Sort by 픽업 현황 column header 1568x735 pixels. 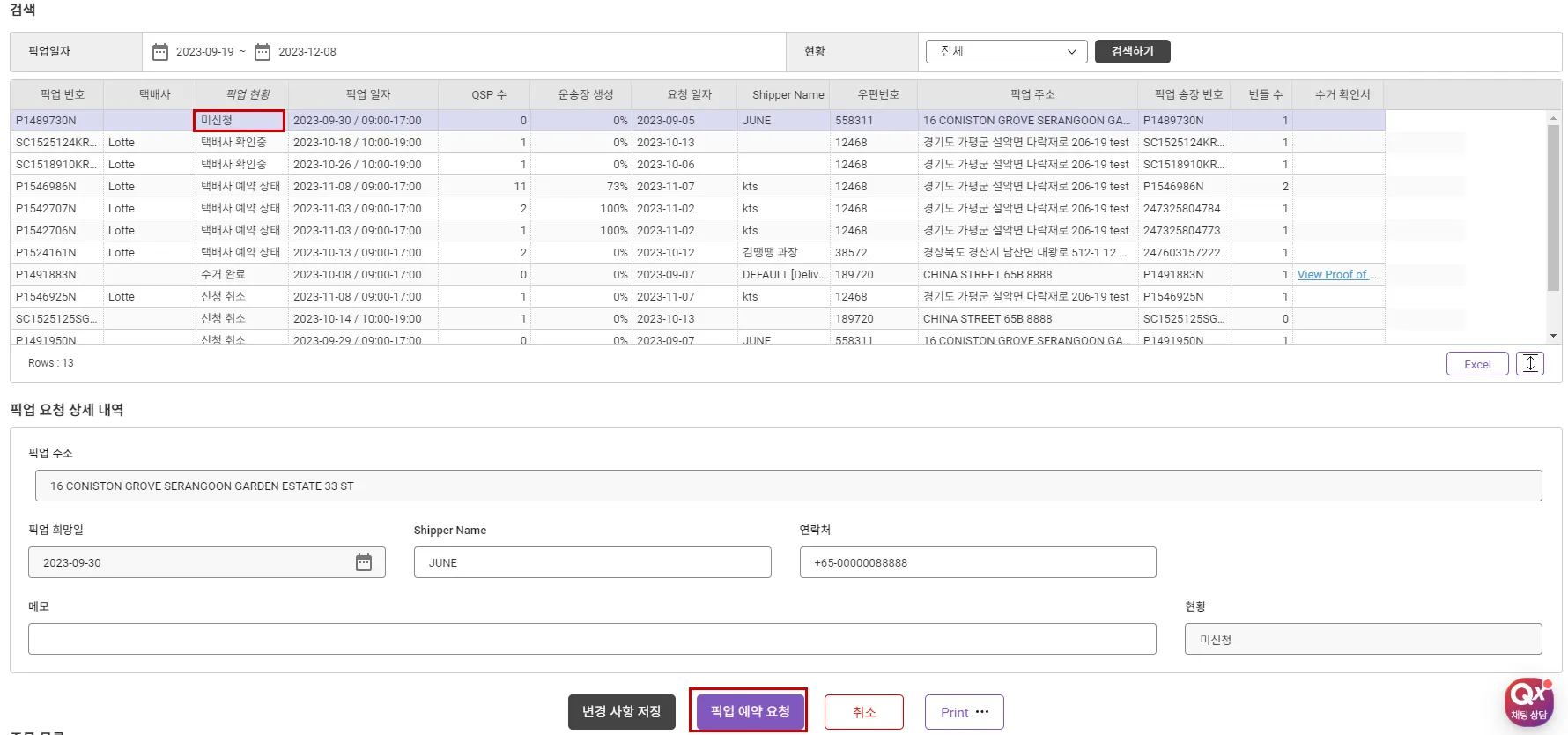(242, 94)
